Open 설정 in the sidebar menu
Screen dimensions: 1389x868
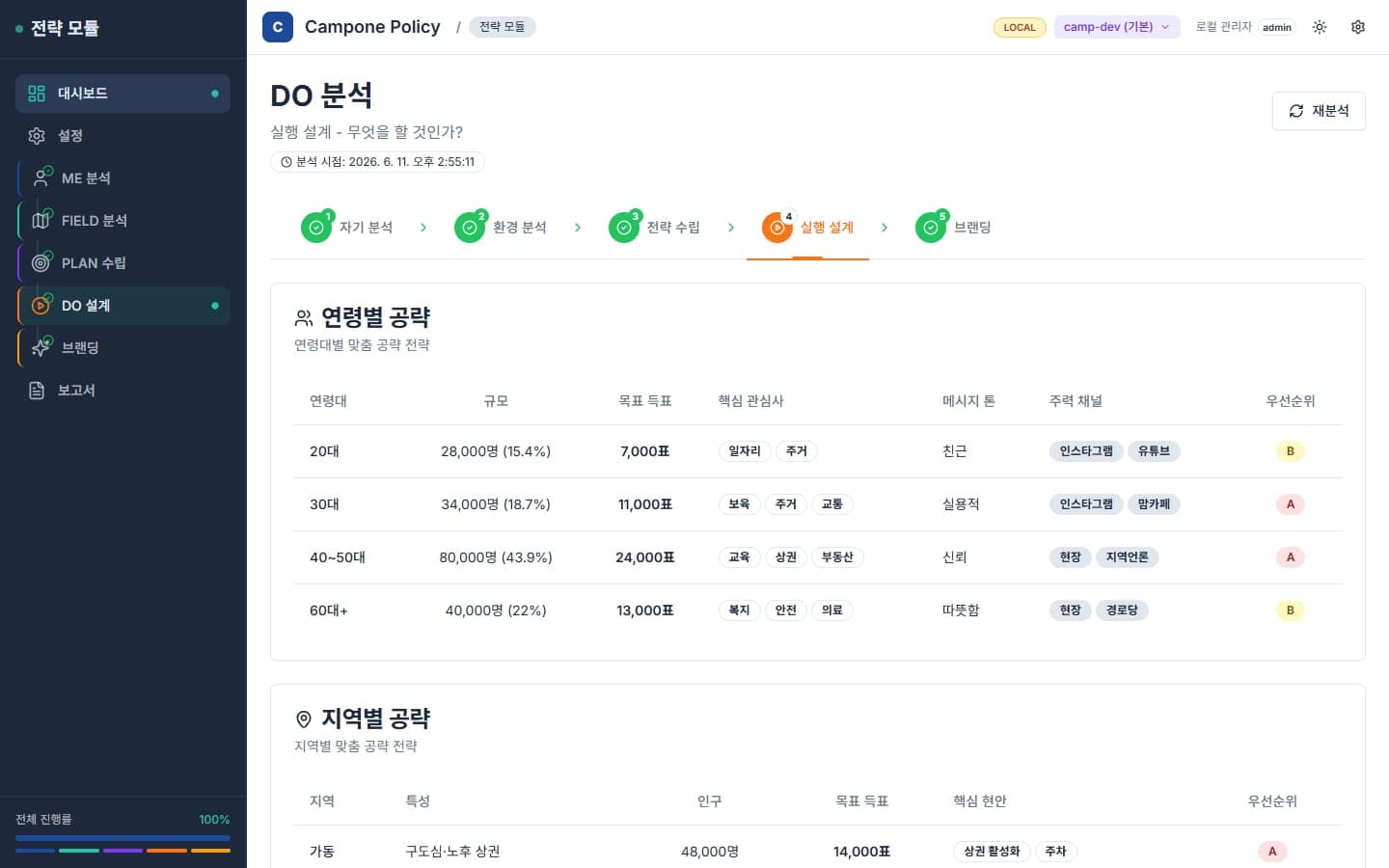[123, 136]
